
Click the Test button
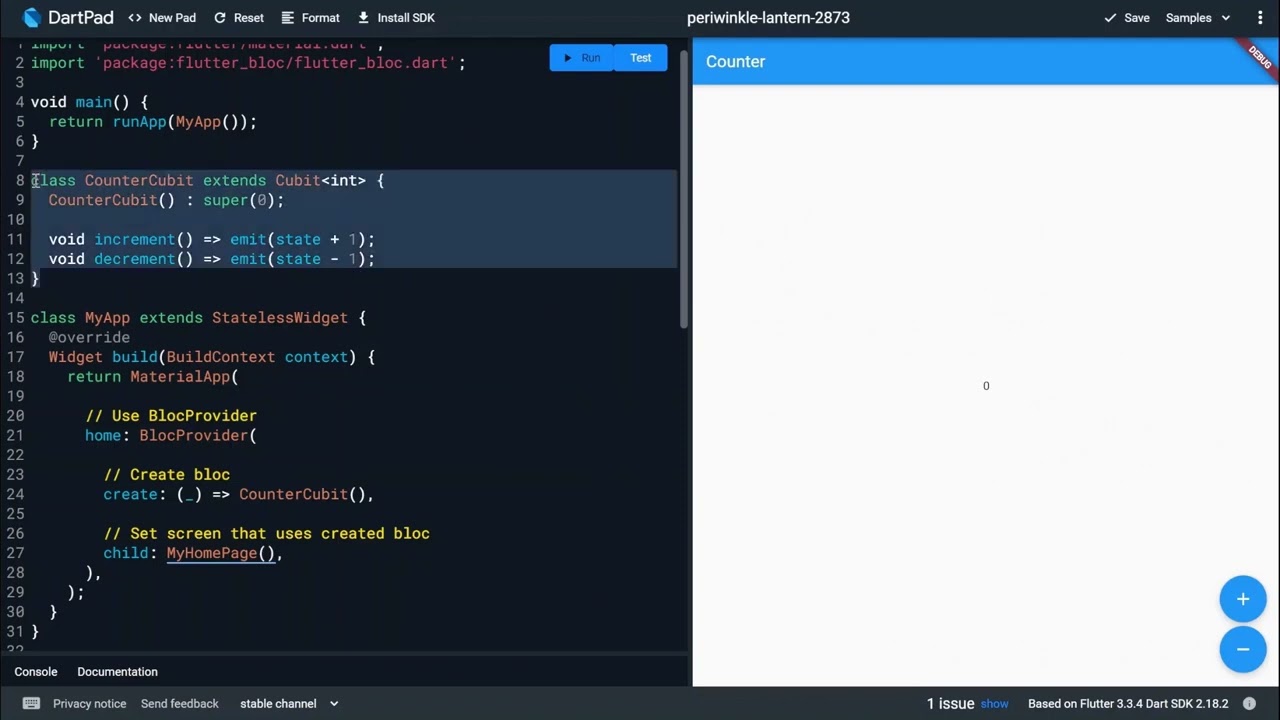[640, 58]
